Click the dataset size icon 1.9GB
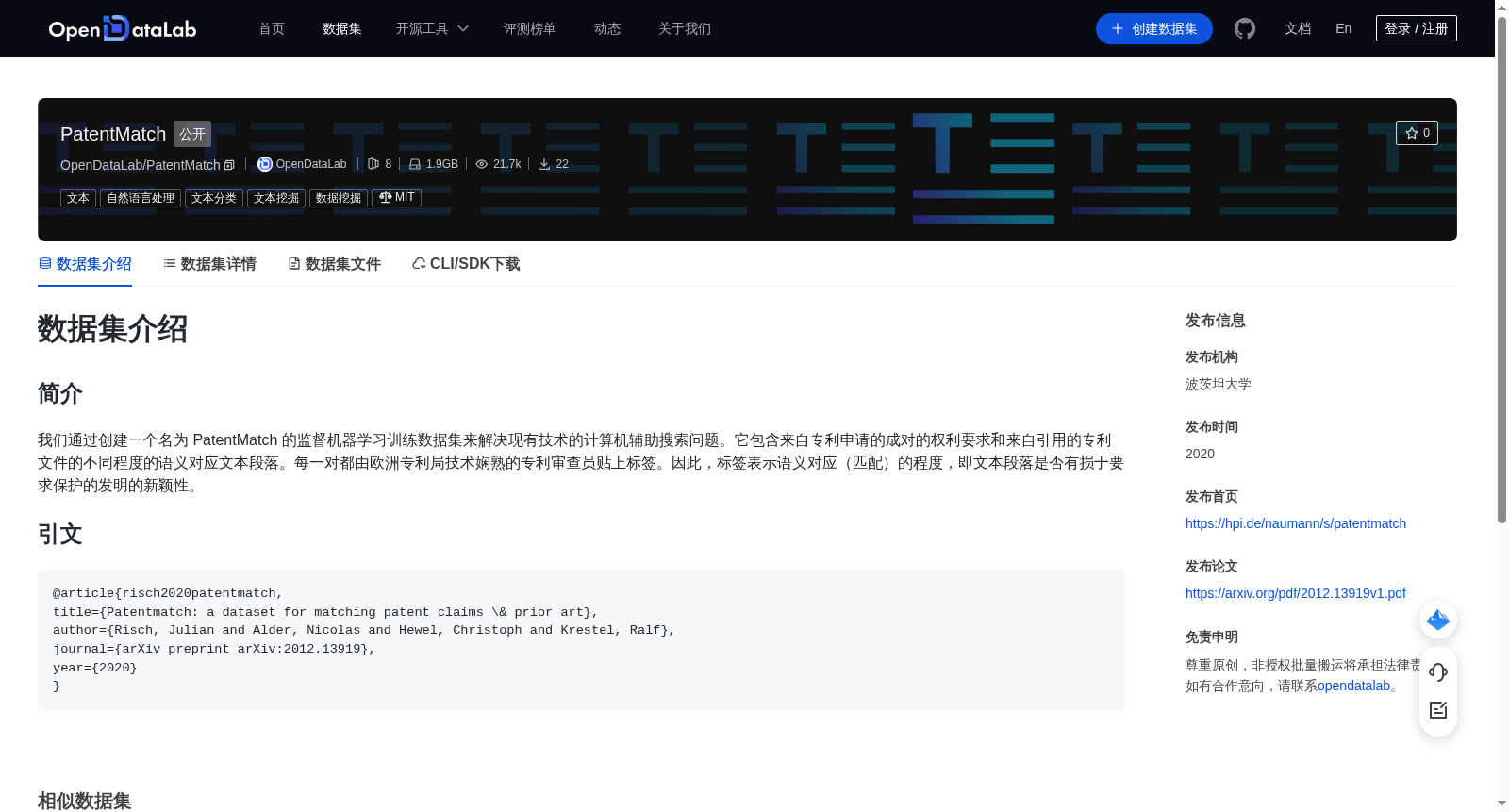The height and width of the screenshot is (812, 1509). coord(415,164)
